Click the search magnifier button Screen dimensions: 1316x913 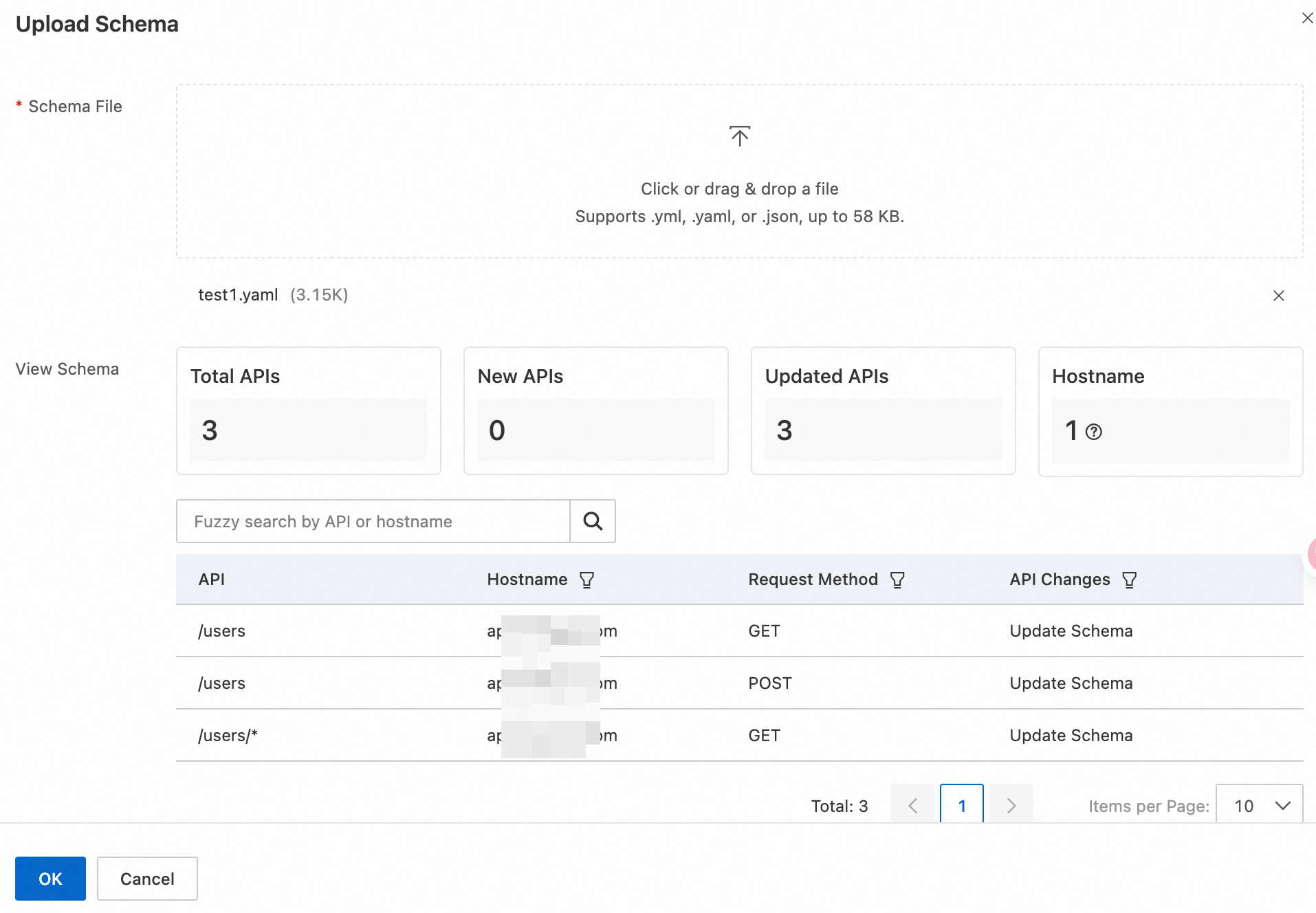pos(593,521)
